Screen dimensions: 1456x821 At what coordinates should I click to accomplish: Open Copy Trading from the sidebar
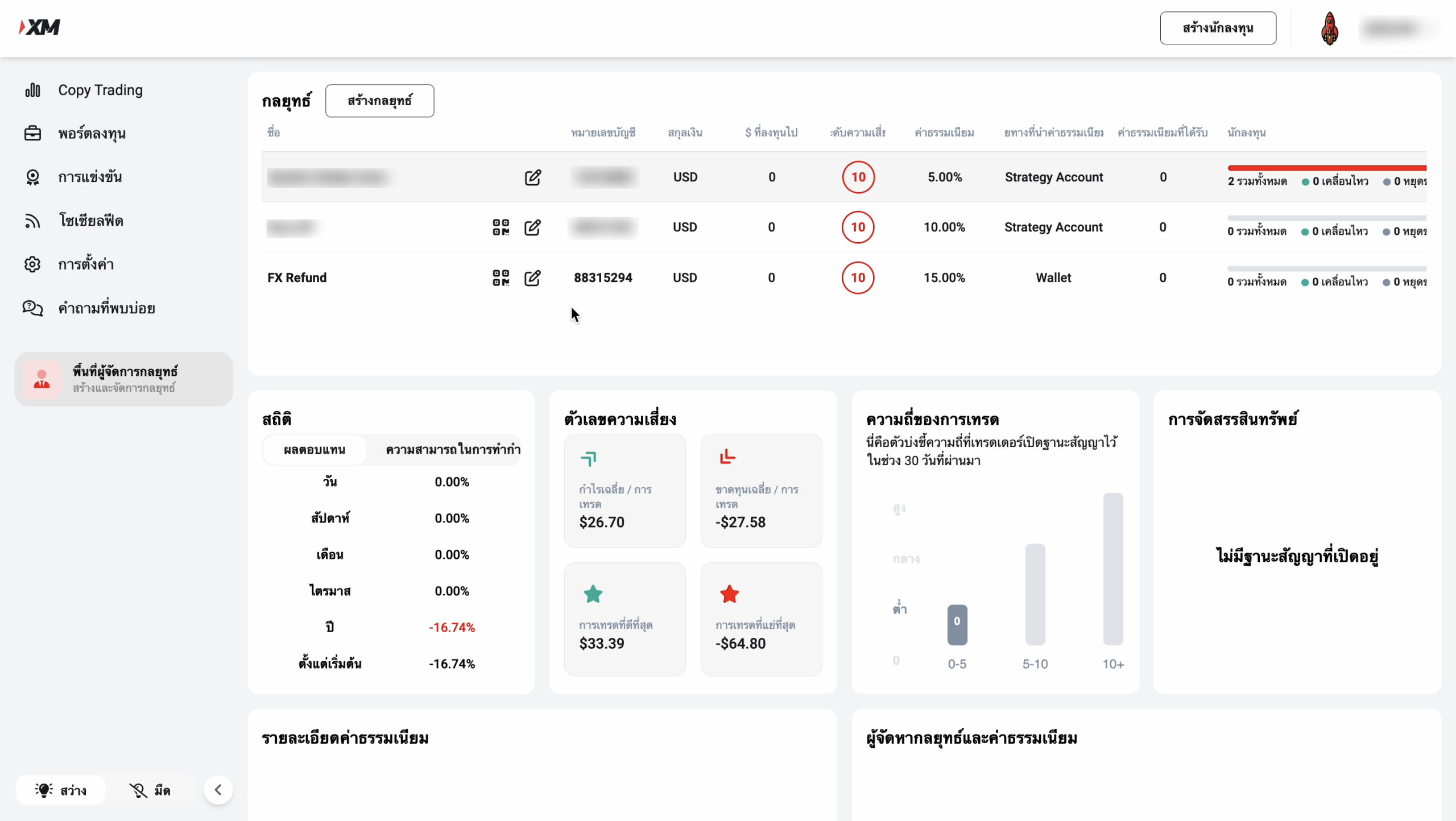pos(100,90)
